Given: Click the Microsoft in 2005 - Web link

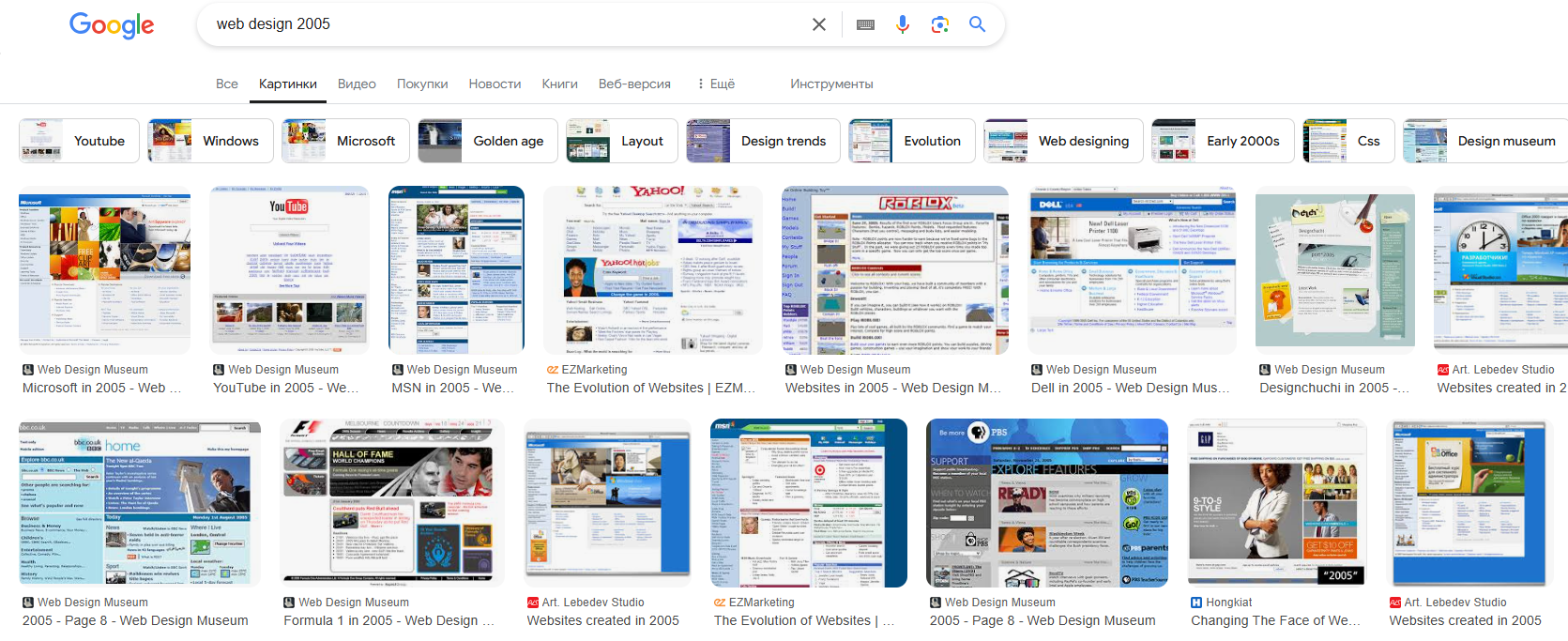Looking at the screenshot, I should click(101, 388).
